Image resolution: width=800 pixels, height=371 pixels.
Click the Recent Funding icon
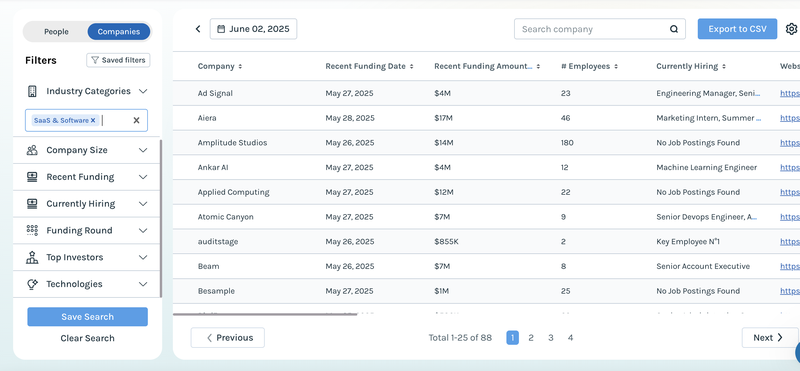(32, 177)
